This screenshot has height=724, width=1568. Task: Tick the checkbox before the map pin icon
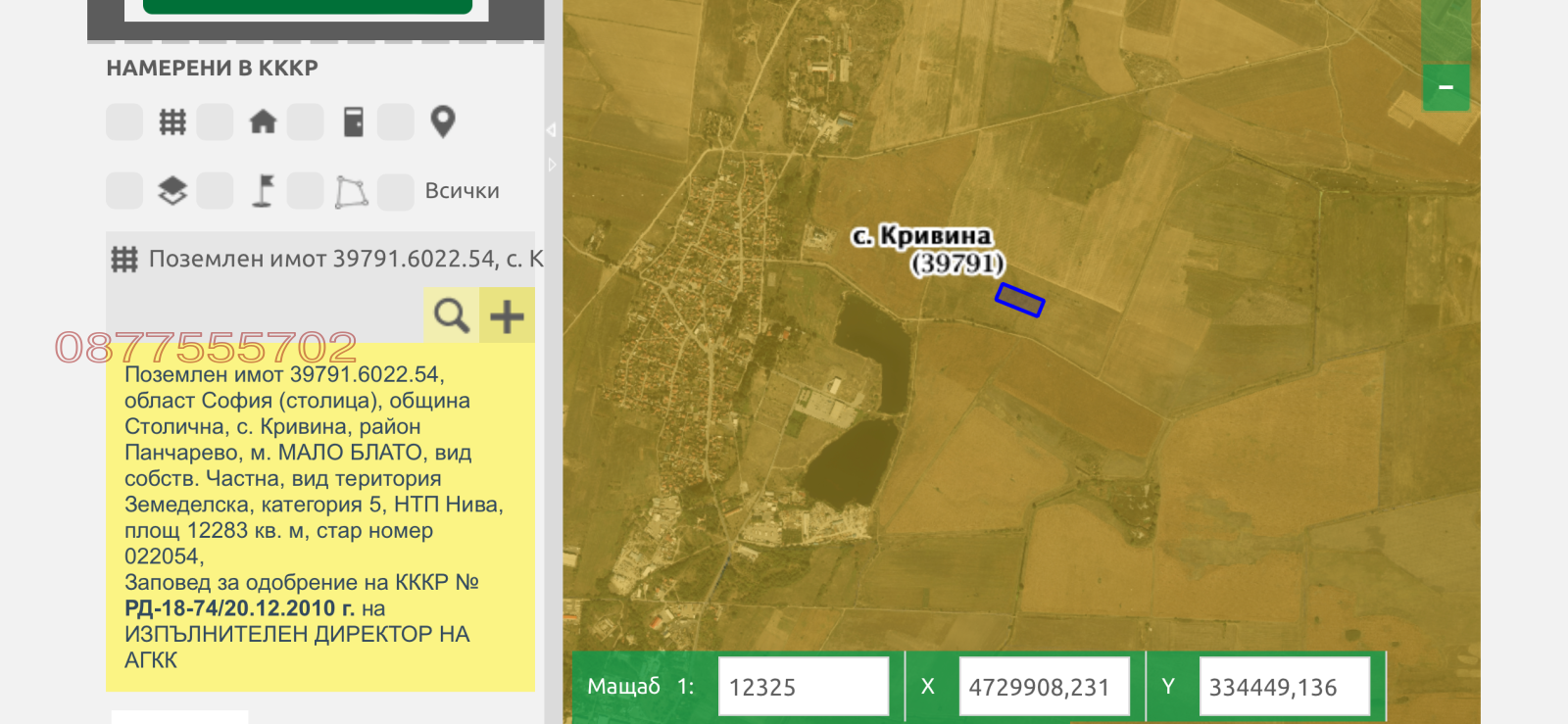point(396,122)
